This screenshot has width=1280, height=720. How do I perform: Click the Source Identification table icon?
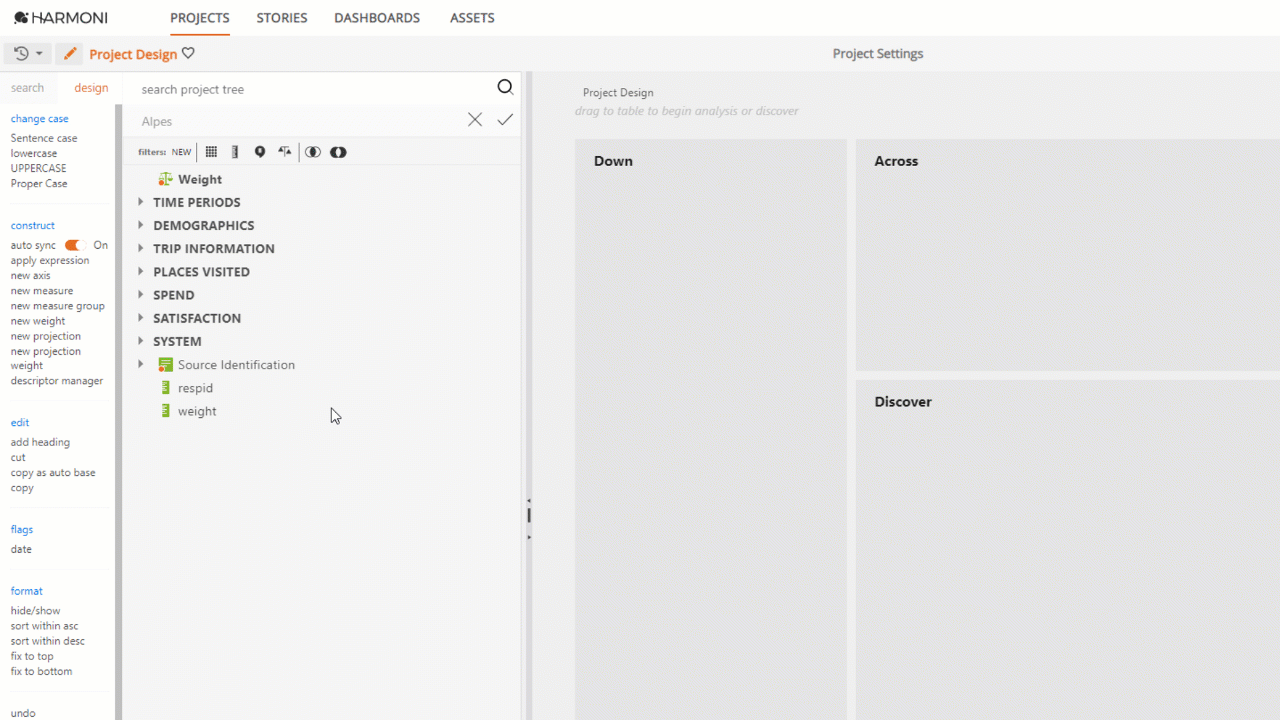[166, 365]
